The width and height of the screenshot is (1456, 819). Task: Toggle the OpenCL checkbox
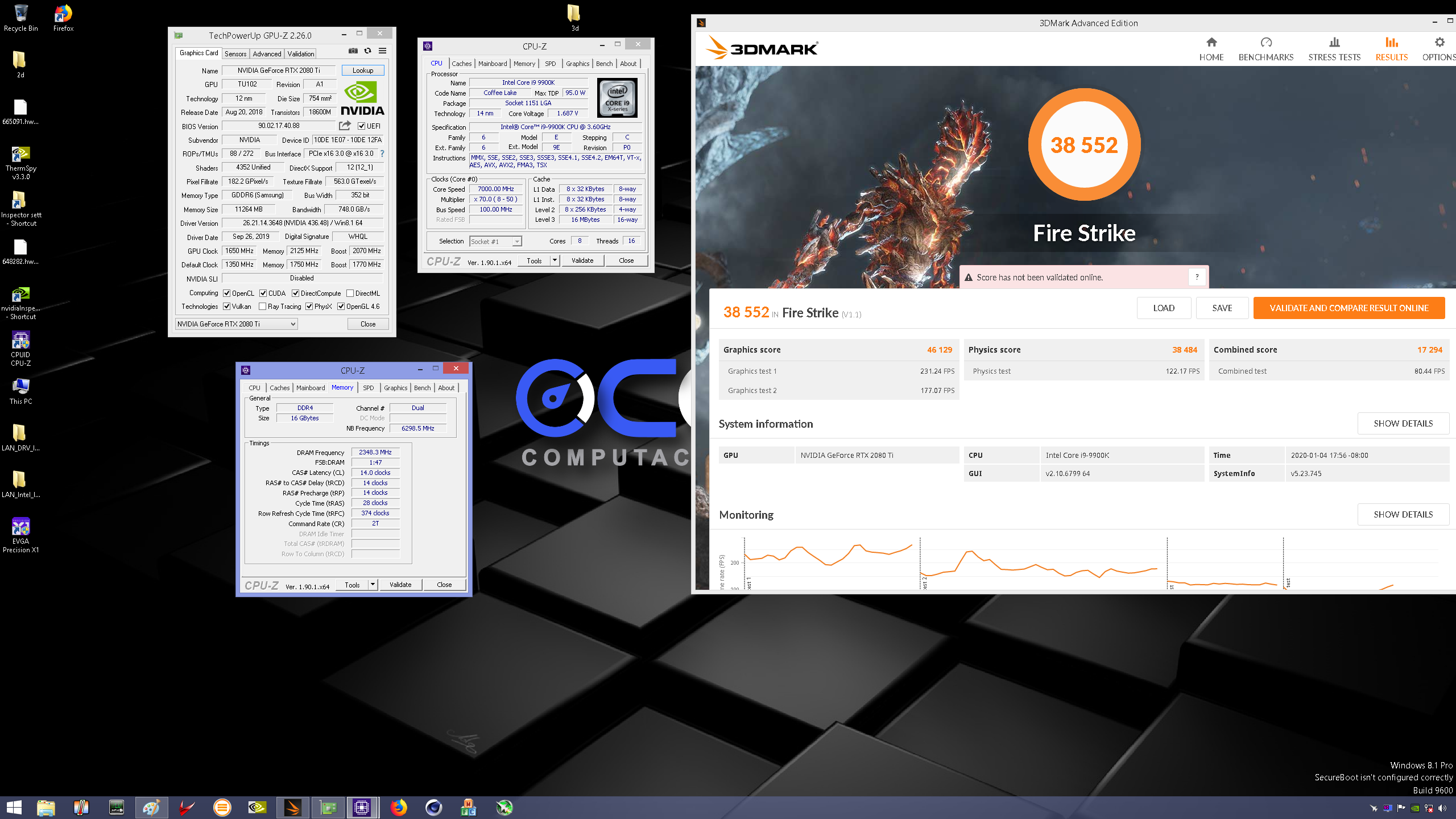(x=227, y=293)
